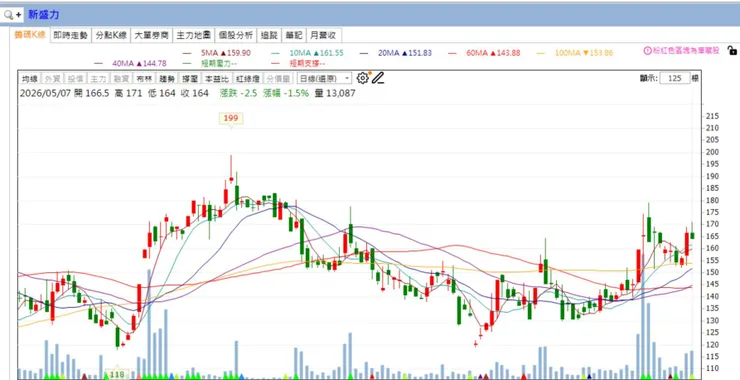Viewport: 740px width, 380px height.
Task: Toggle the 主力 indicator button
Action: 99,78
